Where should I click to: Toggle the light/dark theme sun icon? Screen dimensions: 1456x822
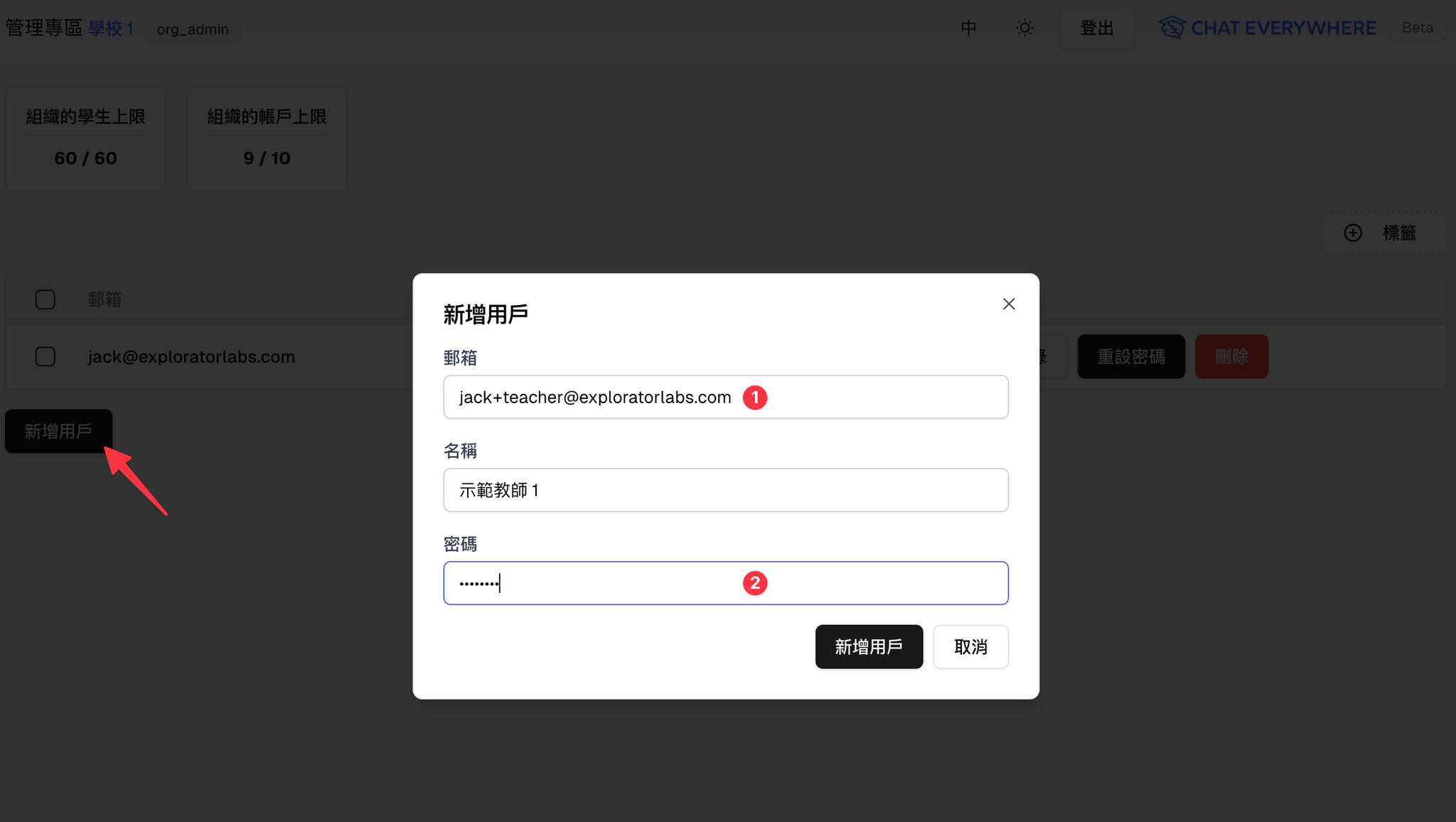click(1024, 28)
